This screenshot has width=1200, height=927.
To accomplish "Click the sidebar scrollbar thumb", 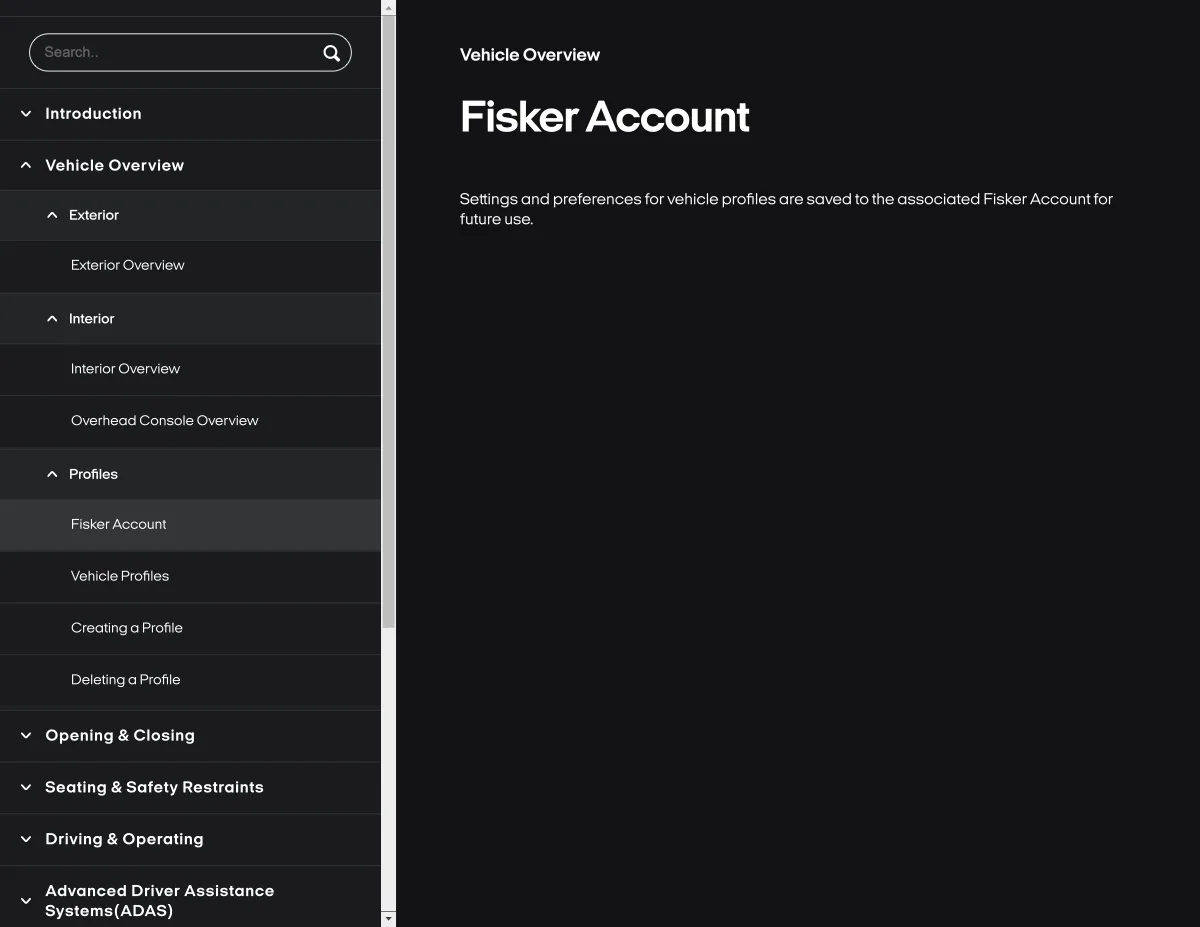I will point(389,320).
